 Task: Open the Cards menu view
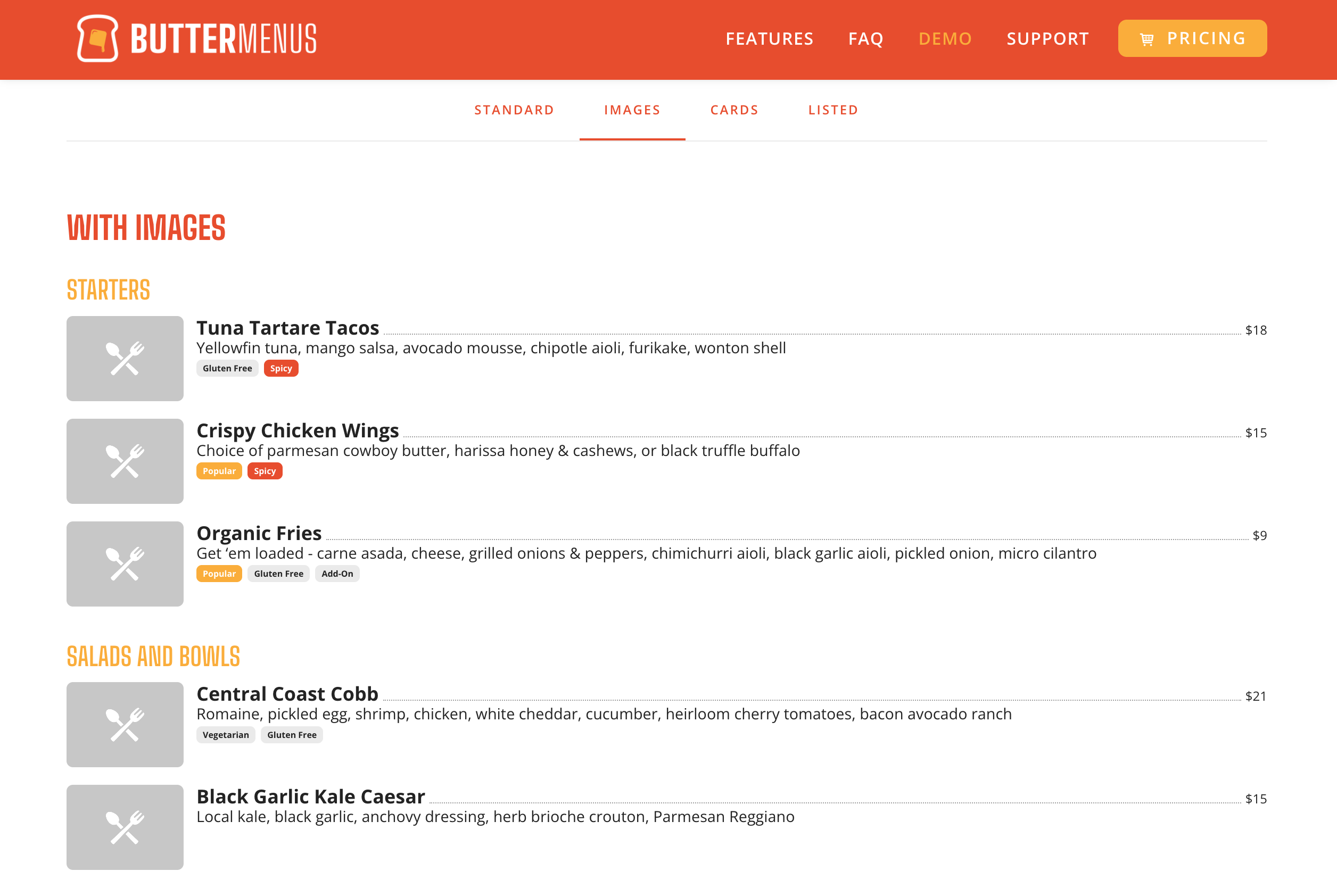[734, 110]
